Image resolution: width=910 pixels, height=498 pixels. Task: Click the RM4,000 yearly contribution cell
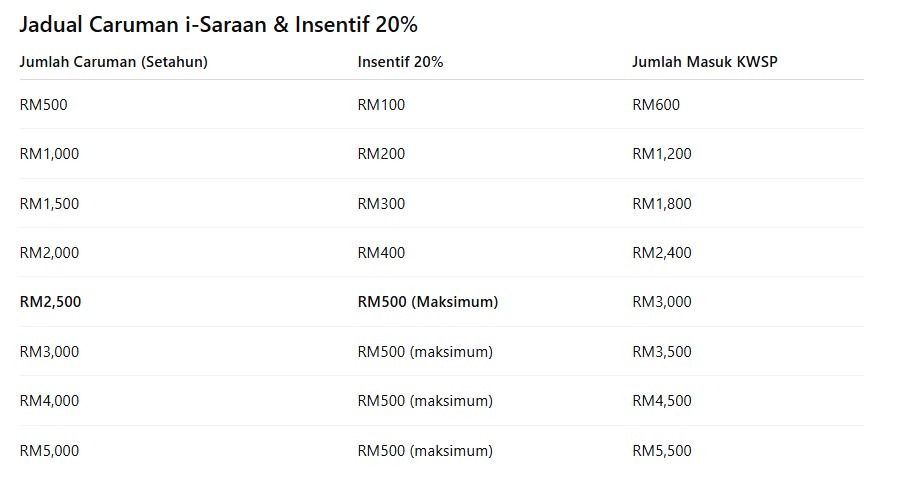pyautogui.click(x=49, y=401)
